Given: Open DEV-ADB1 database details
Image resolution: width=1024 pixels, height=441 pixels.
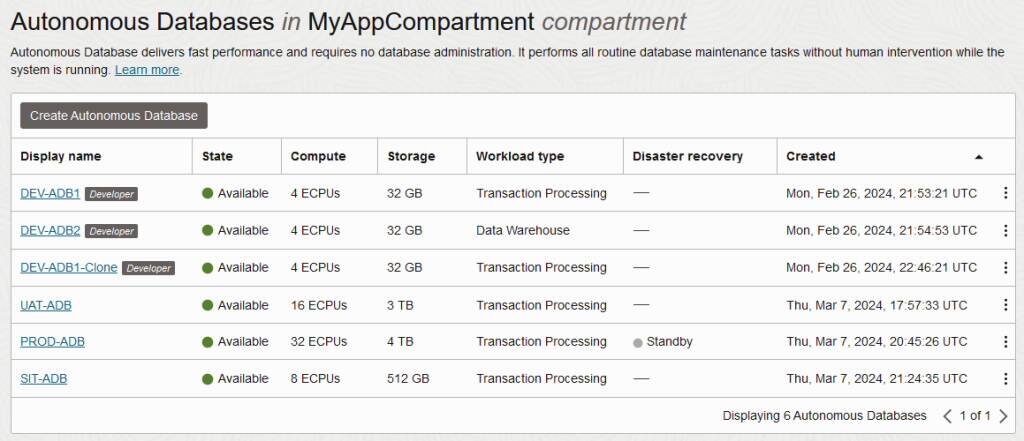Looking at the screenshot, I should point(50,194).
